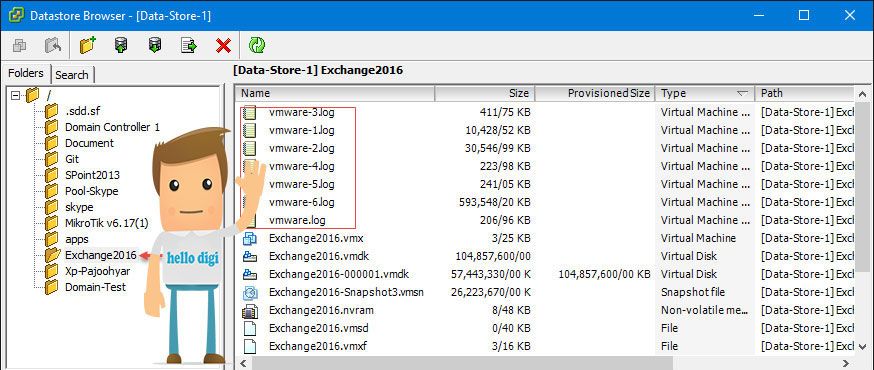
Task: Select the Domain-Test folder
Action: pos(95,288)
